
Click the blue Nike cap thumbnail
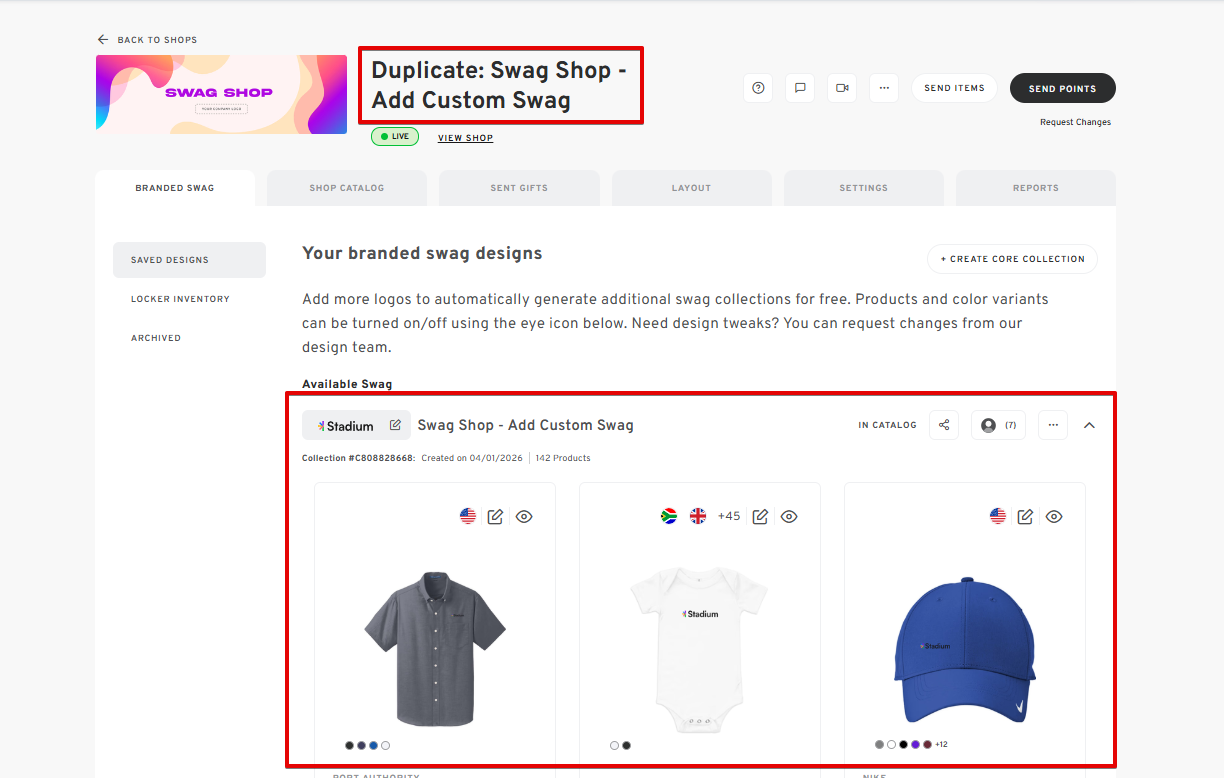(x=964, y=650)
